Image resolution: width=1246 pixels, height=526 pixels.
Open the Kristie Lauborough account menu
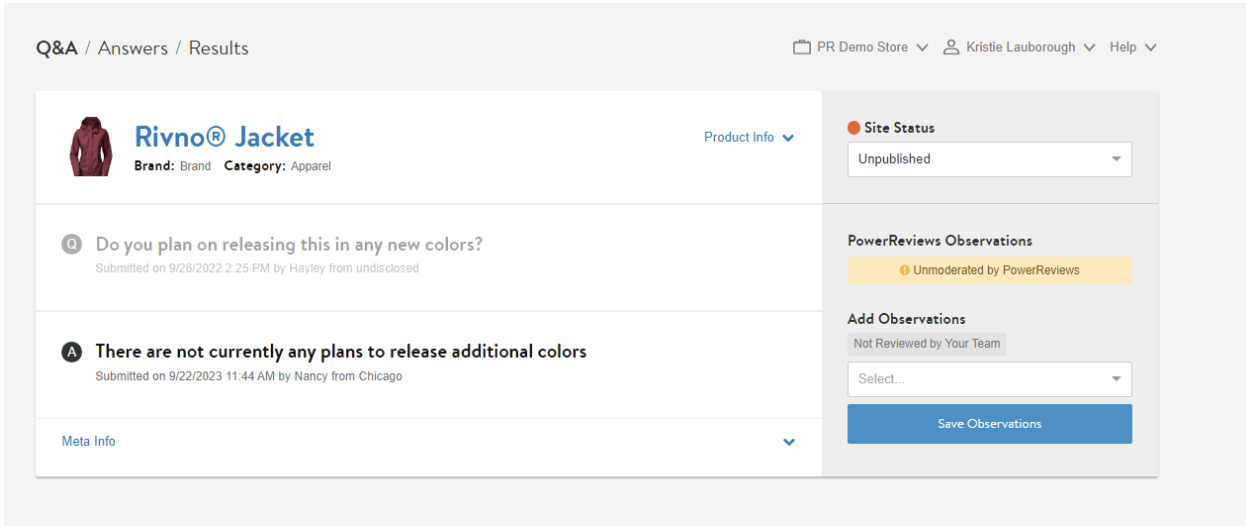coord(1019,47)
